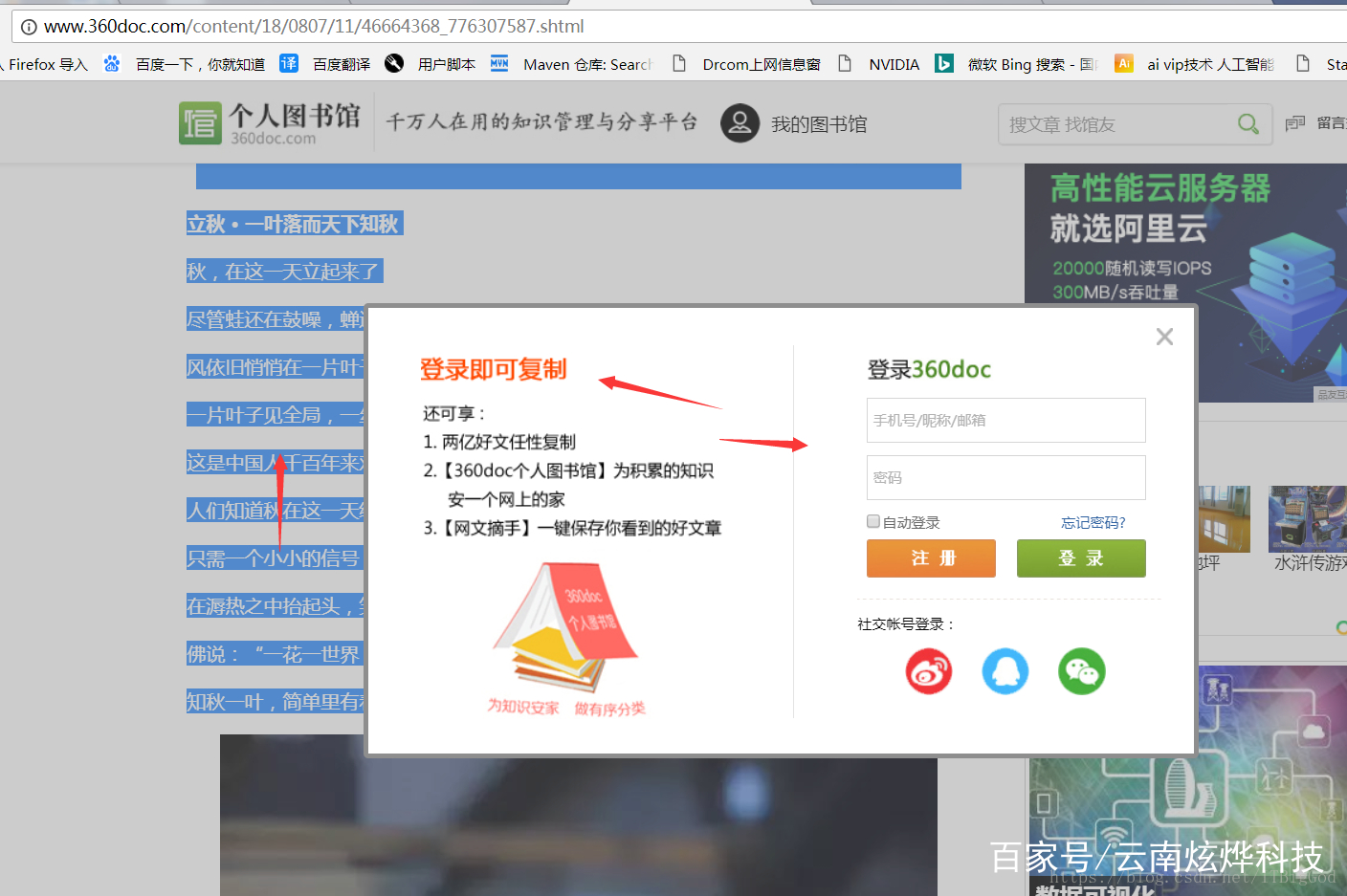Focus the 手机号/昵称/邮箱 input field
This screenshot has width=1347, height=896.
pyautogui.click(x=1005, y=420)
